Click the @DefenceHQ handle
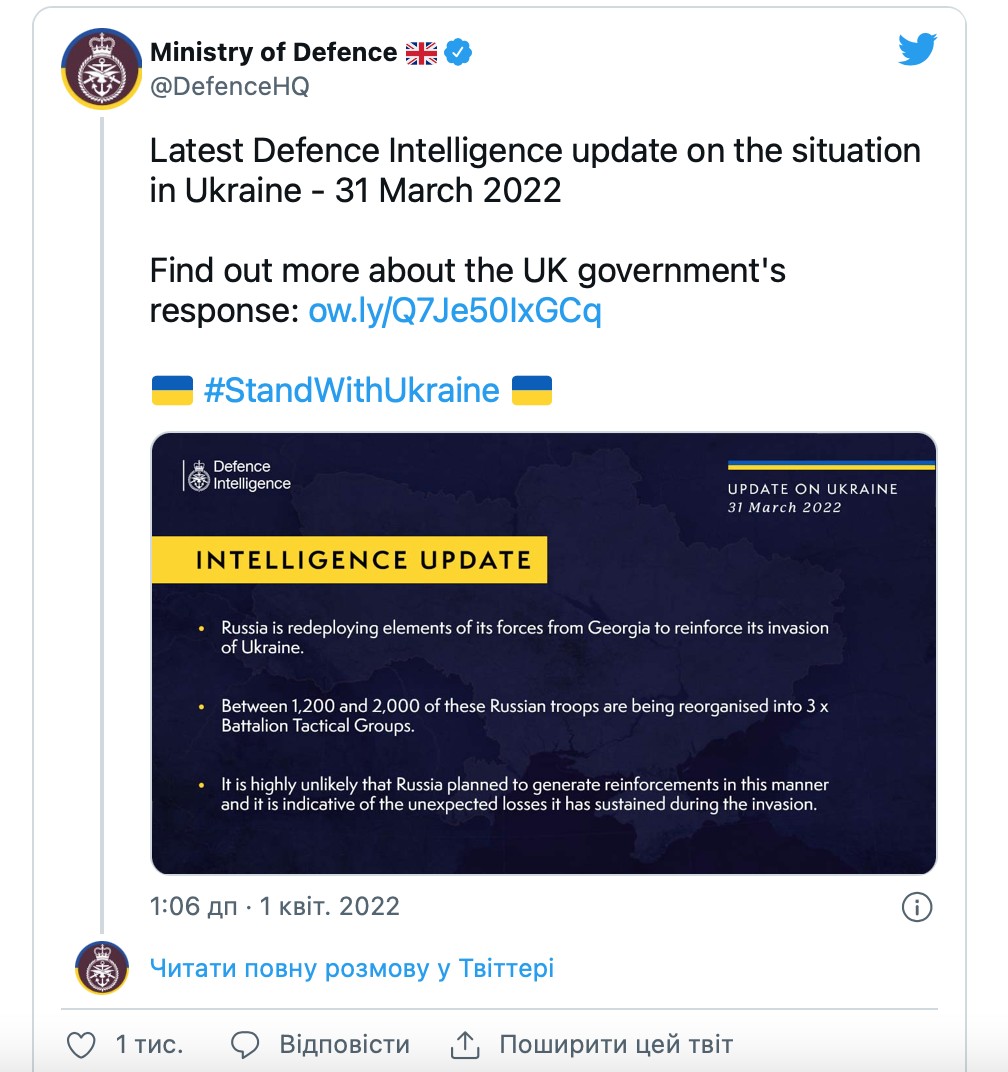 (x=229, y=87)
